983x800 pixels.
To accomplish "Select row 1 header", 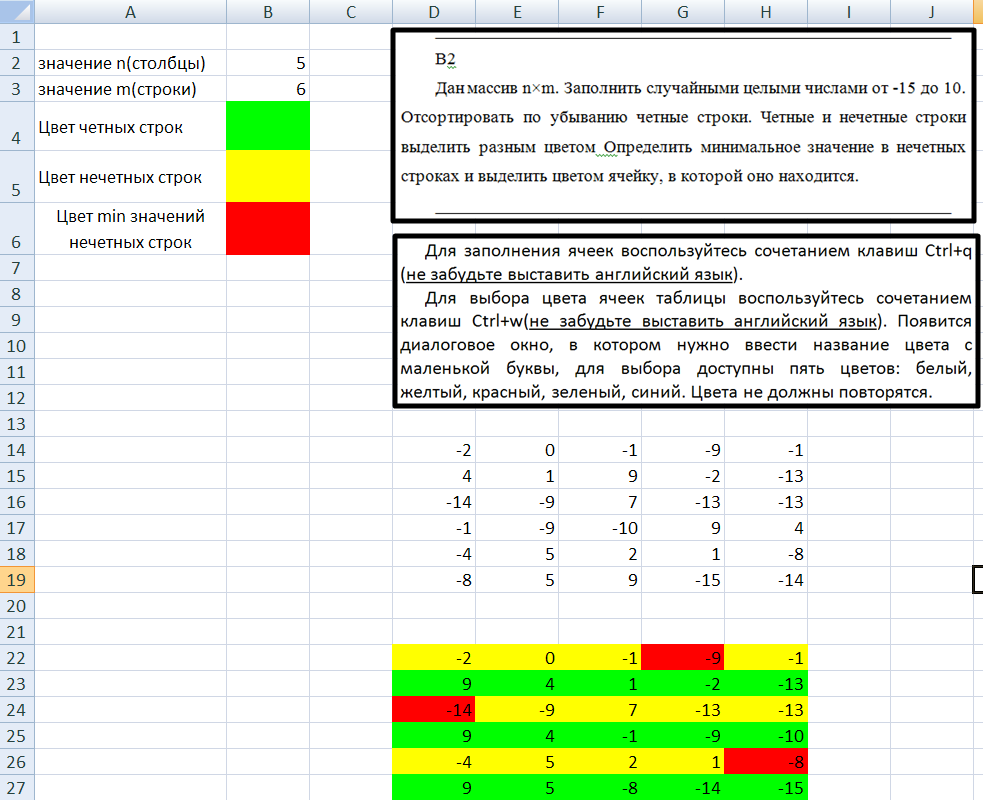I will click(17, 37).
